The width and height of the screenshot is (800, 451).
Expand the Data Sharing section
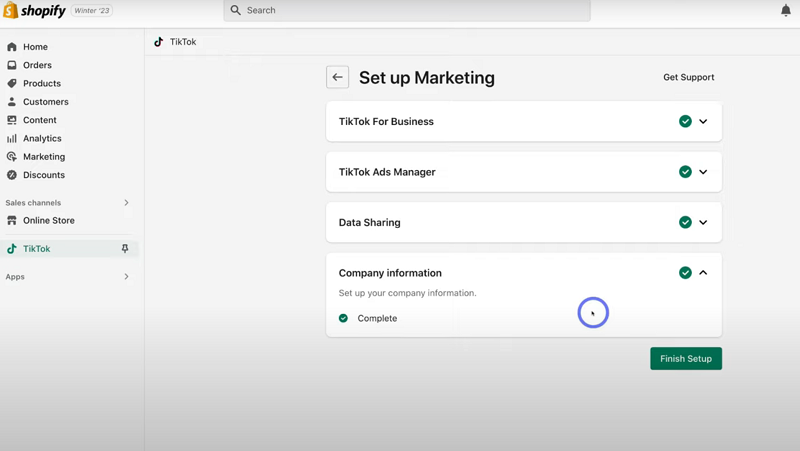click(x=703, y=222)
